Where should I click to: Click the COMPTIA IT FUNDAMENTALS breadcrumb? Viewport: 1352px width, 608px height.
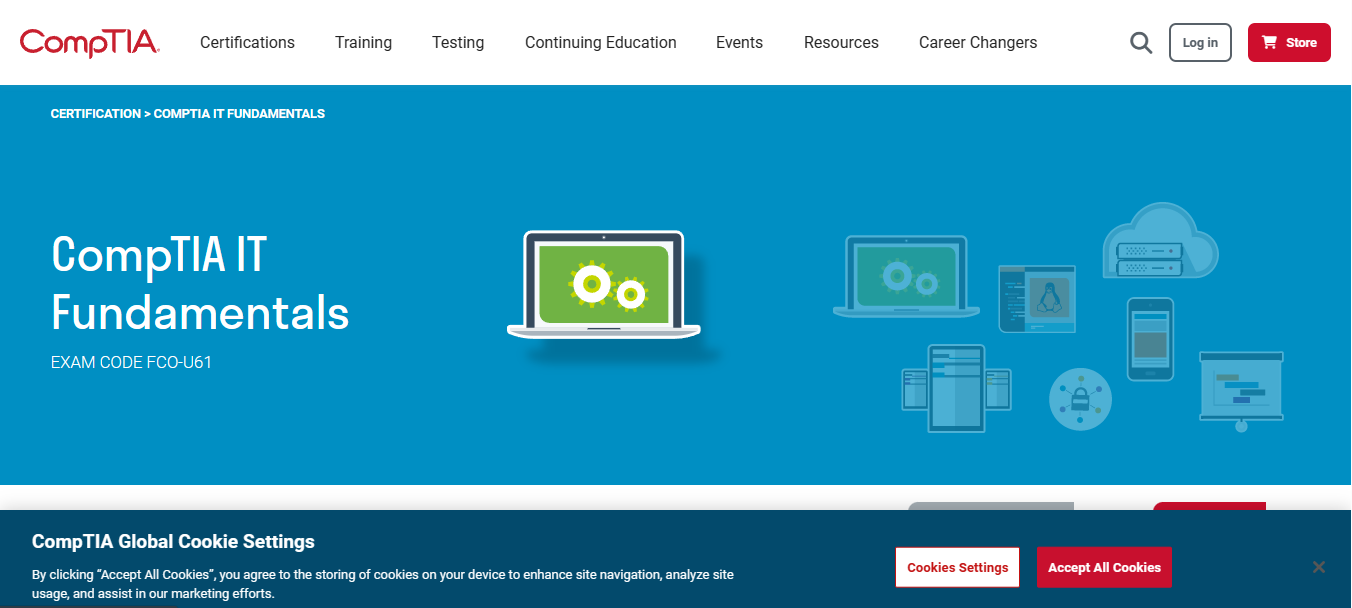pos(239,114)
